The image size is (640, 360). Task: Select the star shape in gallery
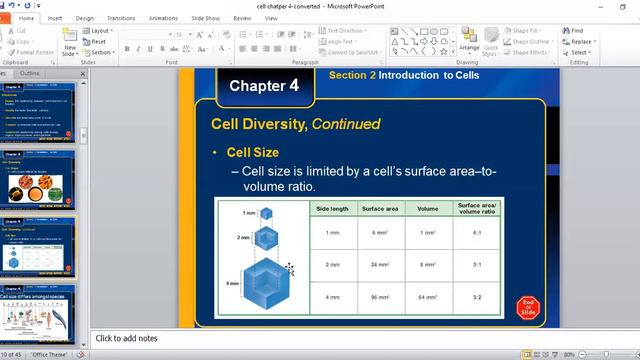444,51
